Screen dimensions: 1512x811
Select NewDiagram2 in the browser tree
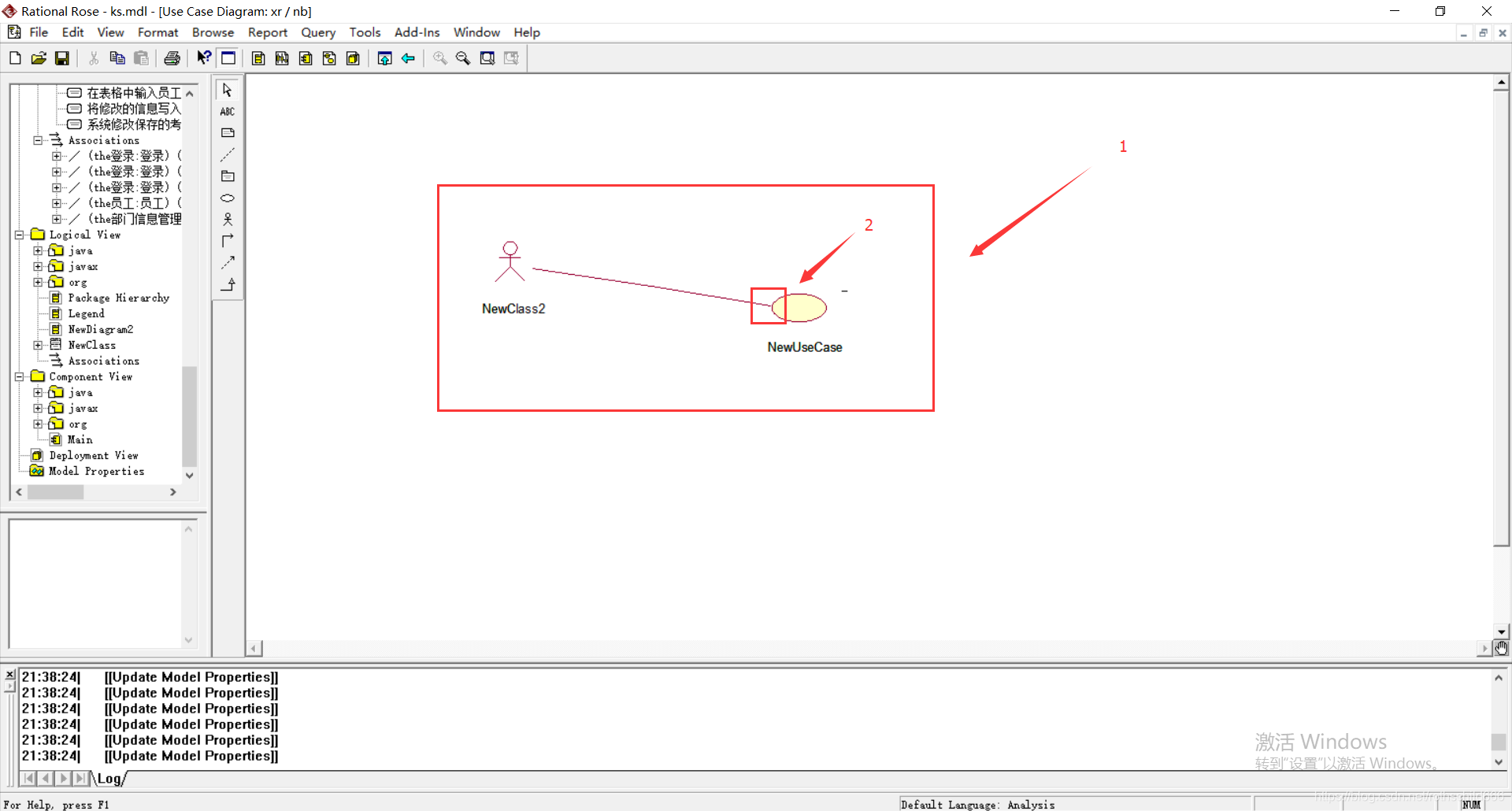point(101,329)
